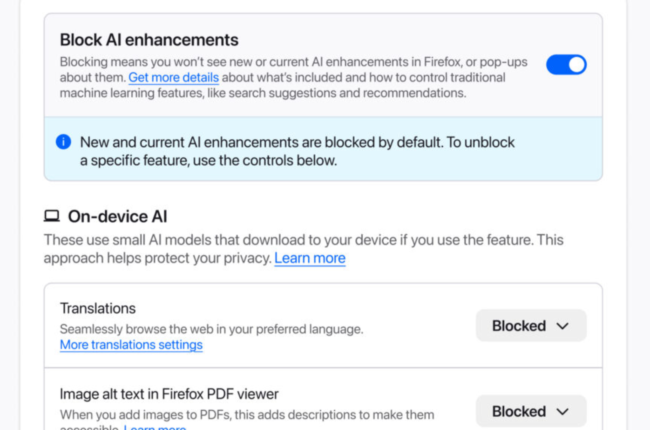Open the Get more details link

[169, 77]
